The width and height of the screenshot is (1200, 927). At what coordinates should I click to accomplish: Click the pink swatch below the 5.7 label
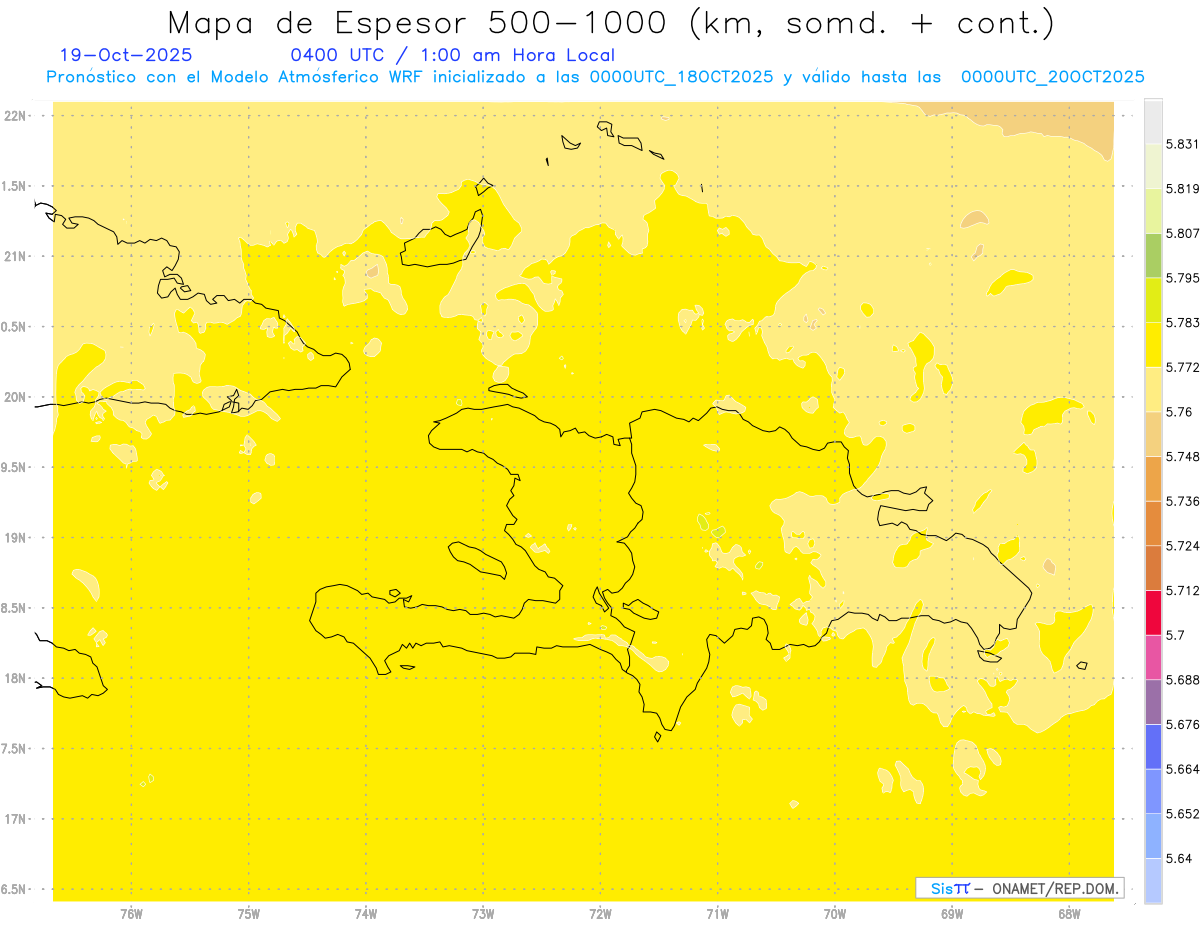1153,656
